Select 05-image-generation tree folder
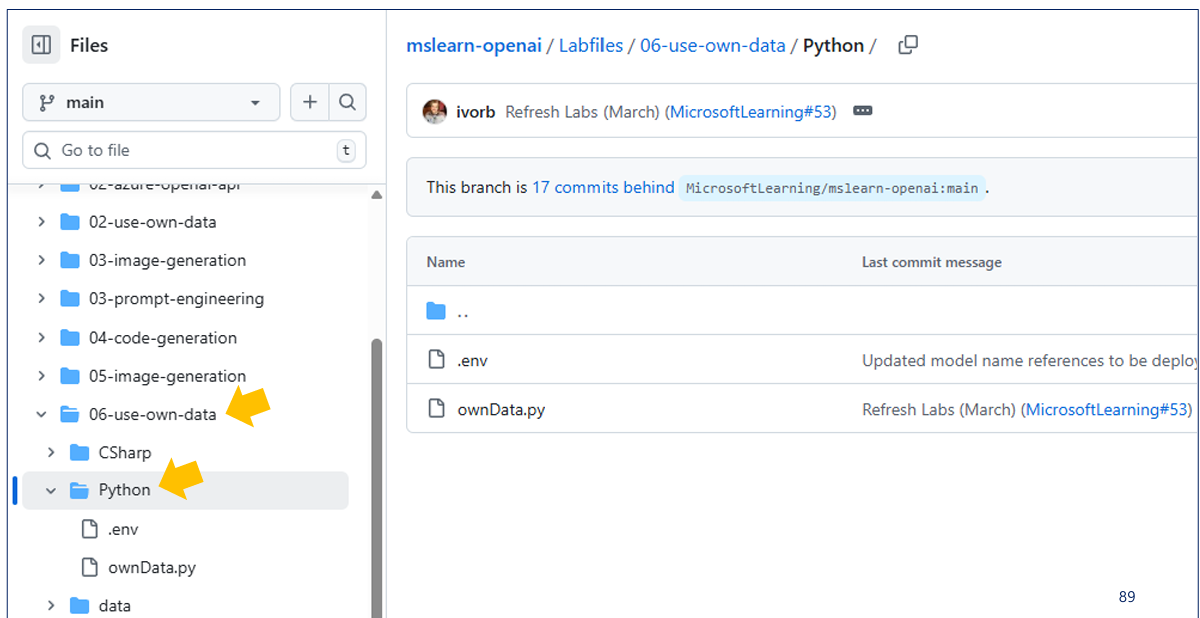The width and height of the screenshot is (1200, 618). point(167,376)
